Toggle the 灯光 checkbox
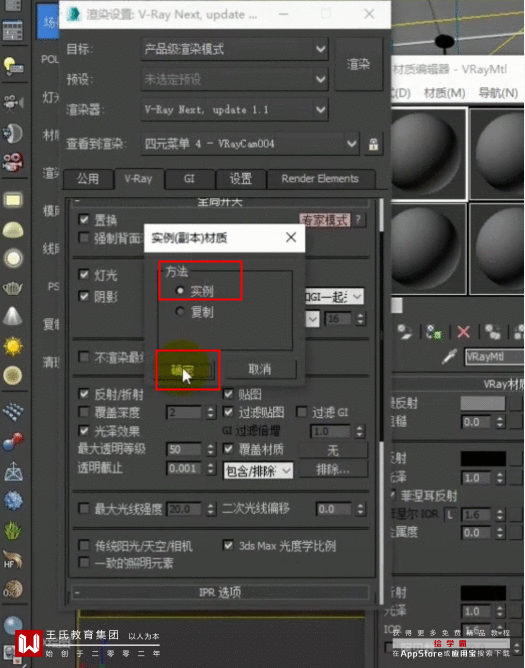 coord(84,274)
